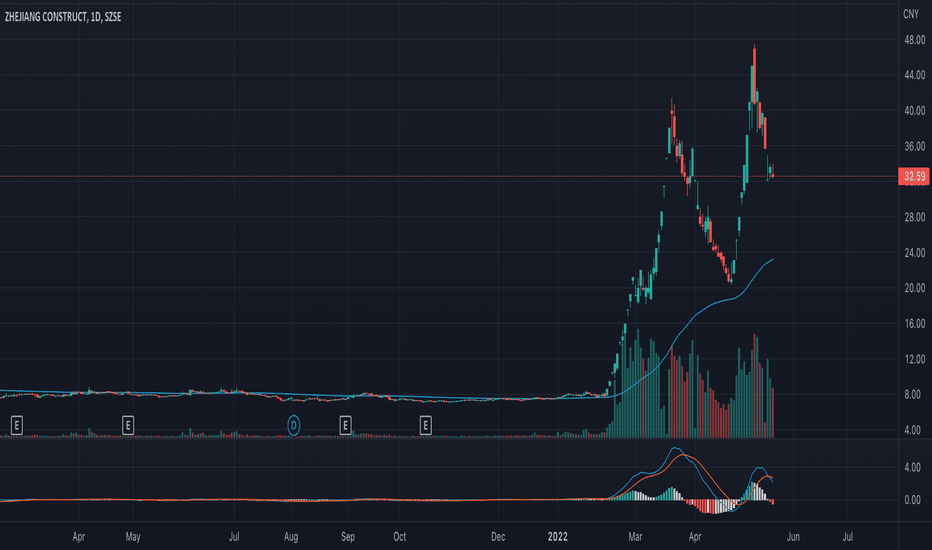The width and height of the screenshot is (932, 550).
Task: Click the first E earnings marker before Apr
Action: [x=17, y=425]
